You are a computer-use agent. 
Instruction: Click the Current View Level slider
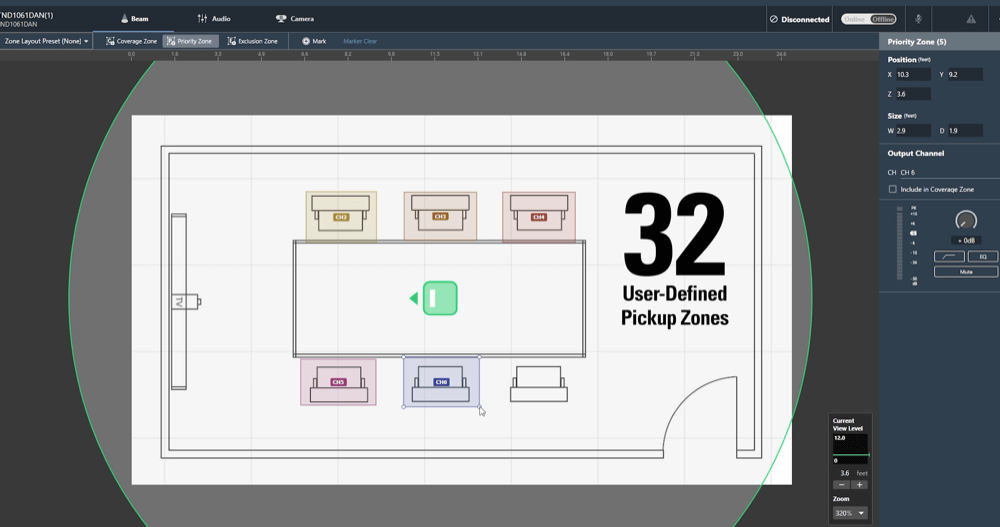point(851,455)
